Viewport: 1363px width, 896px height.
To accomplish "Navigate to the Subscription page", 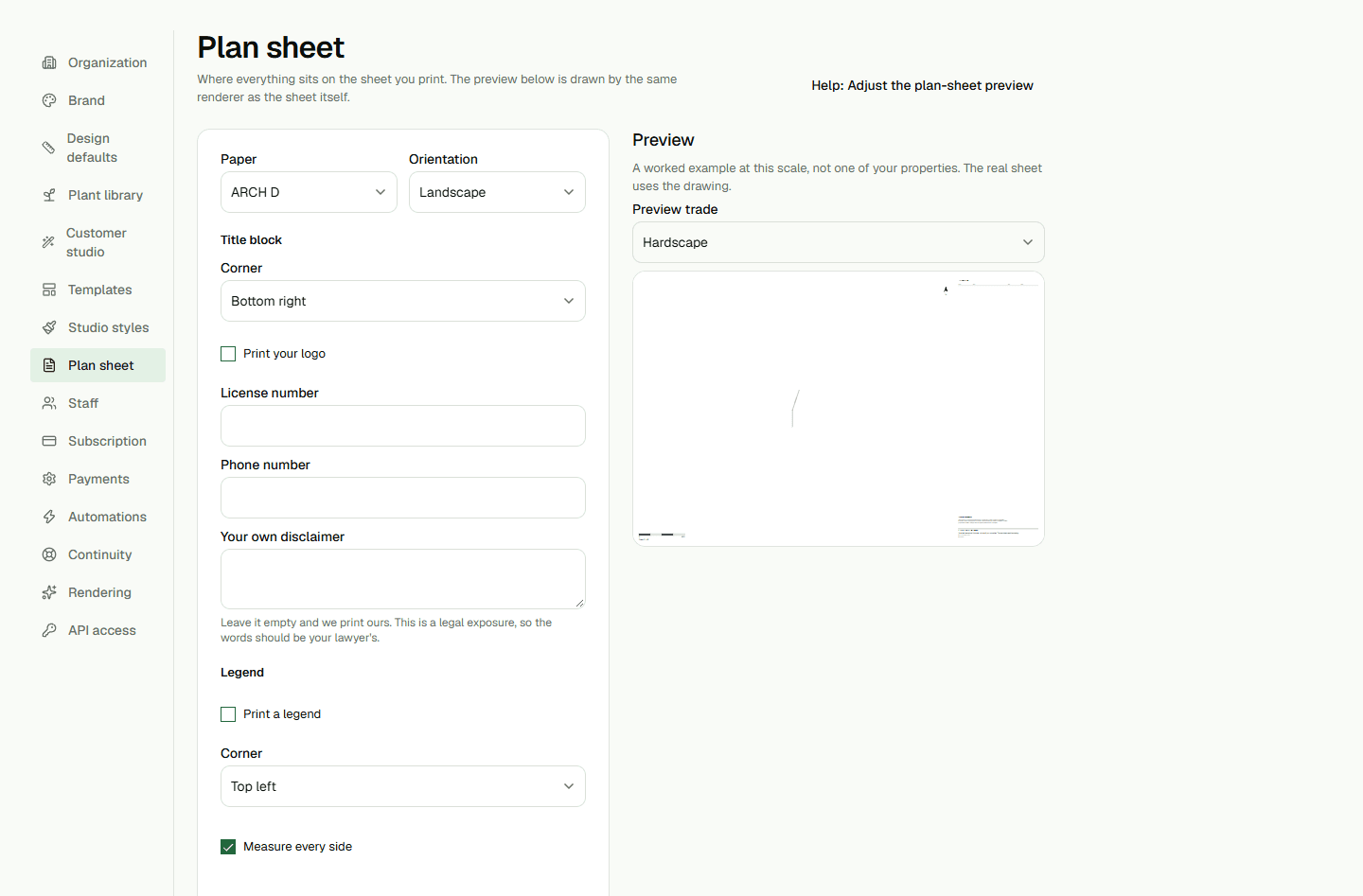I will coord(97,441).
